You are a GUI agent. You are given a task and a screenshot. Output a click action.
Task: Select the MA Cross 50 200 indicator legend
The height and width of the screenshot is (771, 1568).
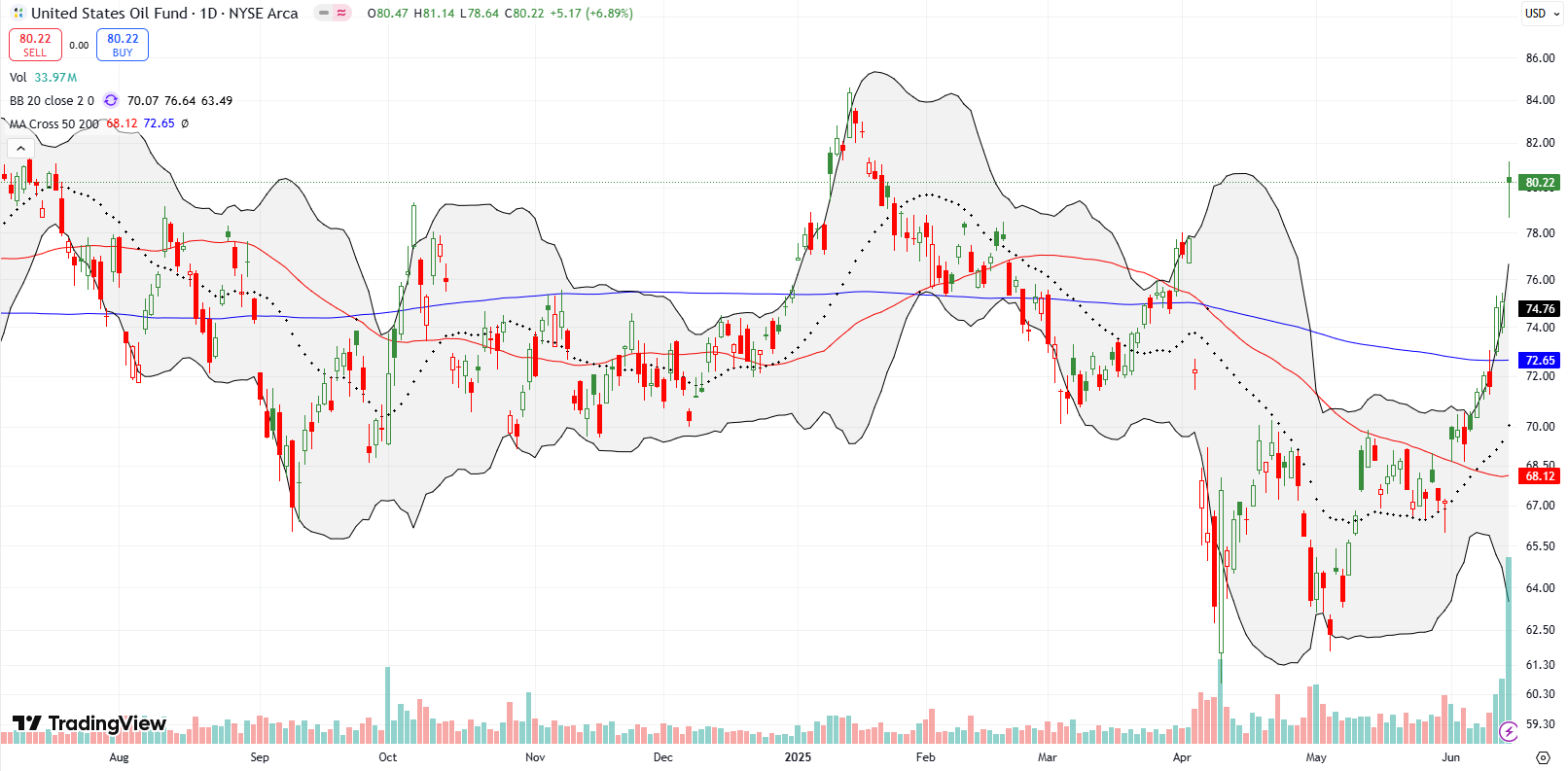click(x=54, y=124)
